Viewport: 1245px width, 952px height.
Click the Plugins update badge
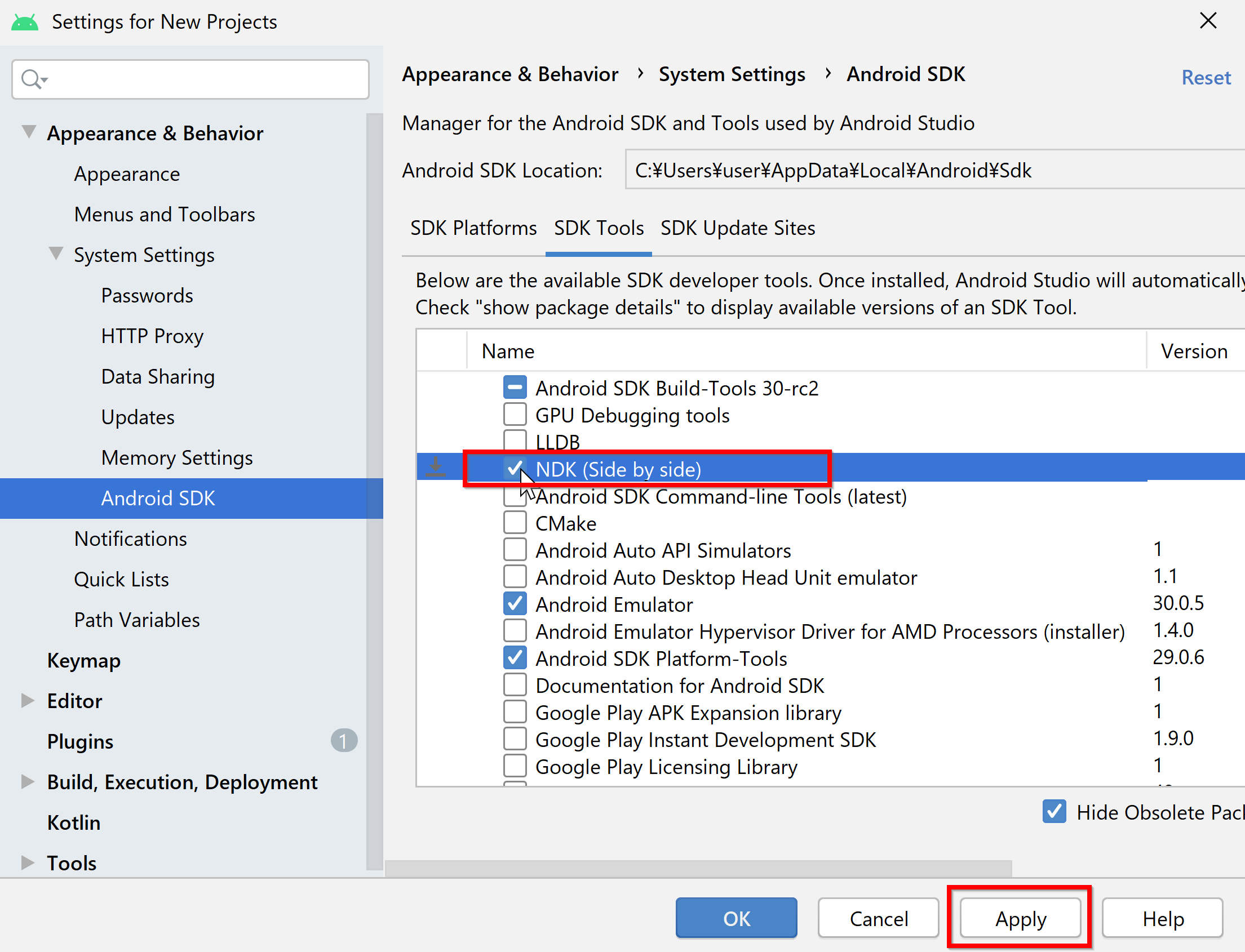click(344, 741)
